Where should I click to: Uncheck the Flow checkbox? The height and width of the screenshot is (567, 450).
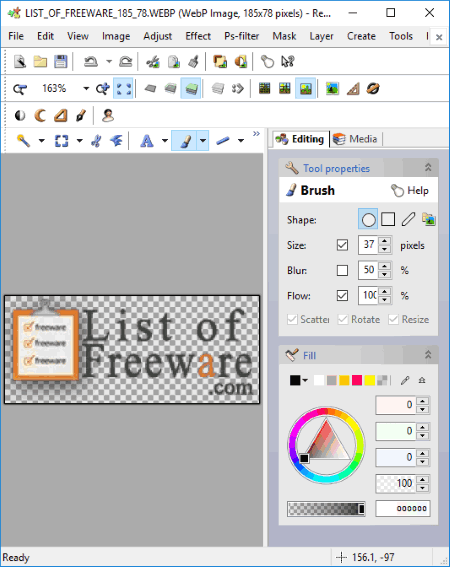click(342, 295)
